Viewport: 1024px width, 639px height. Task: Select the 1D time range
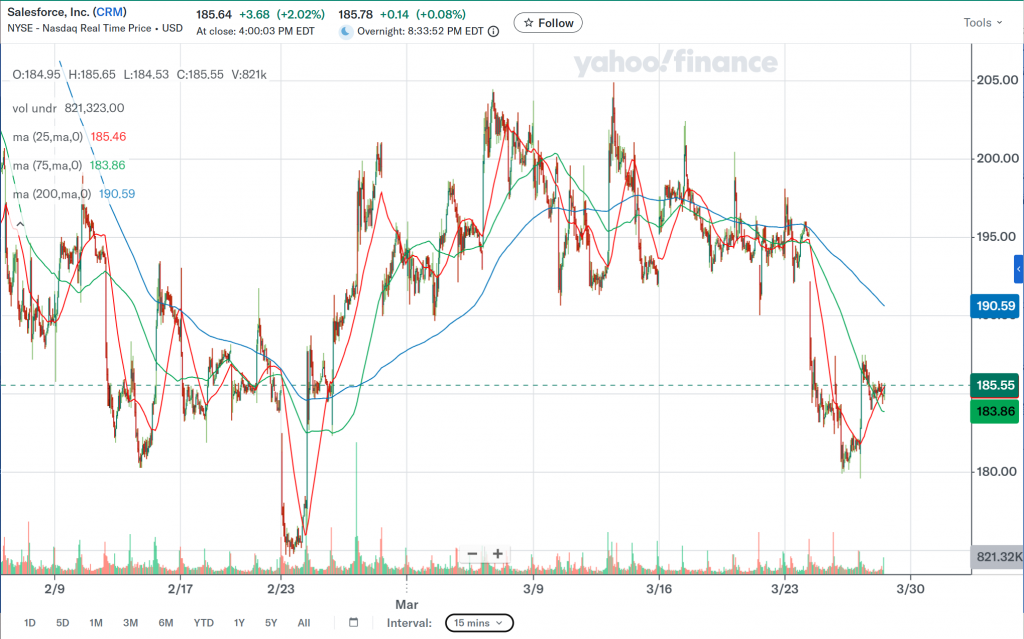(x=30, y=623)
